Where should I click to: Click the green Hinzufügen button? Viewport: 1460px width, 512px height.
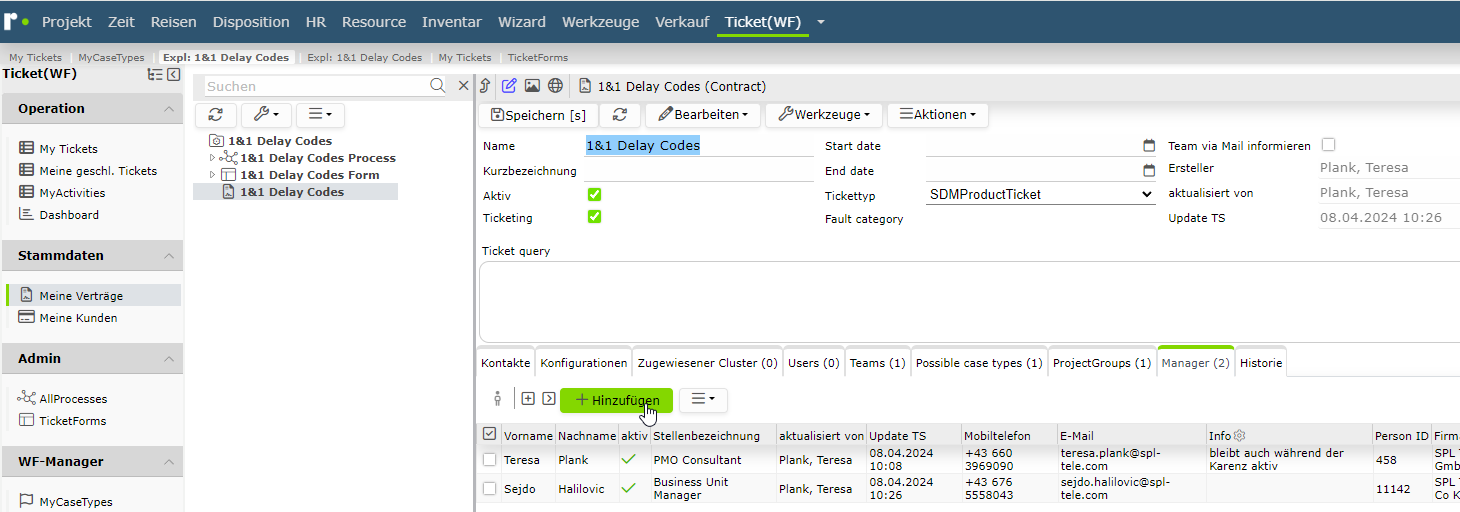(617, 400)
